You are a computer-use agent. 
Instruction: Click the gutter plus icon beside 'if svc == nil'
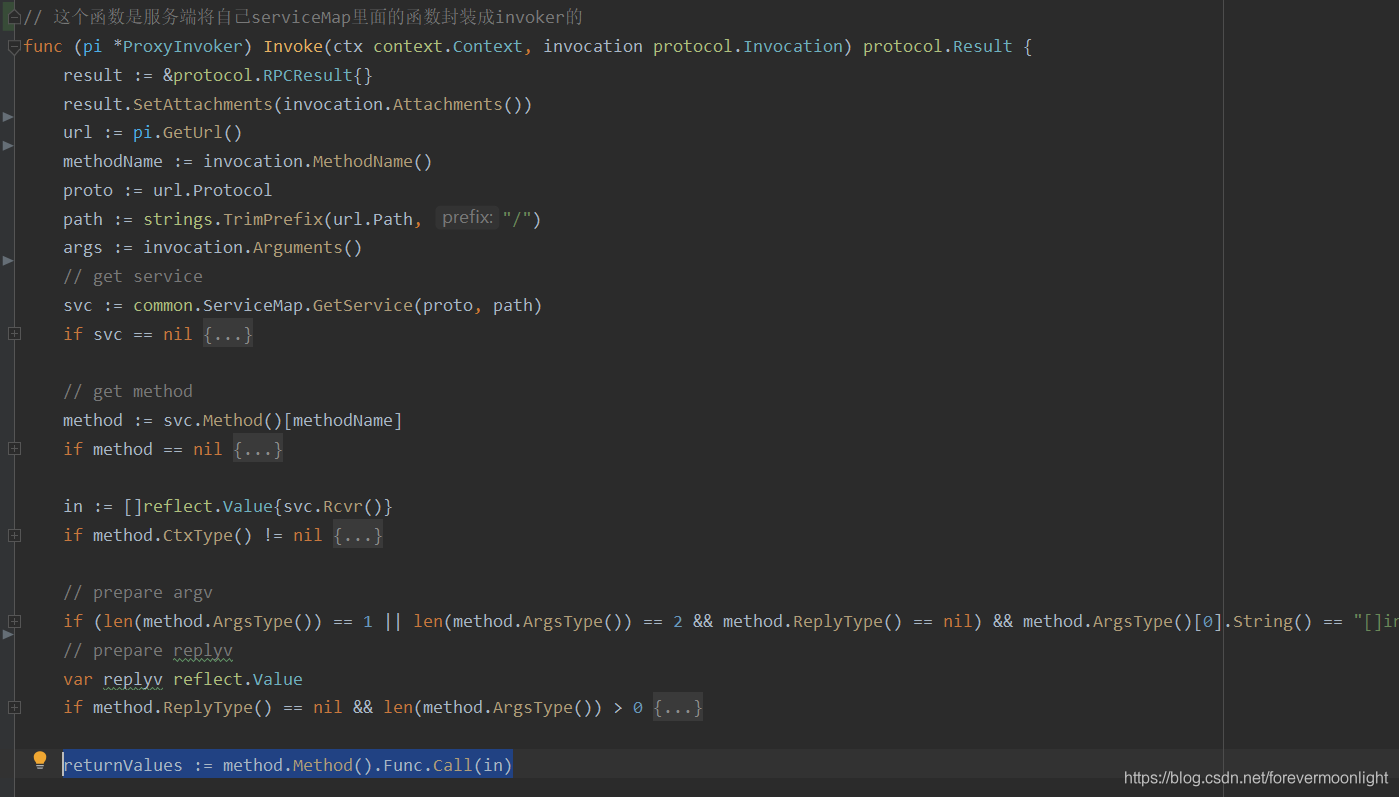point(14,334)
